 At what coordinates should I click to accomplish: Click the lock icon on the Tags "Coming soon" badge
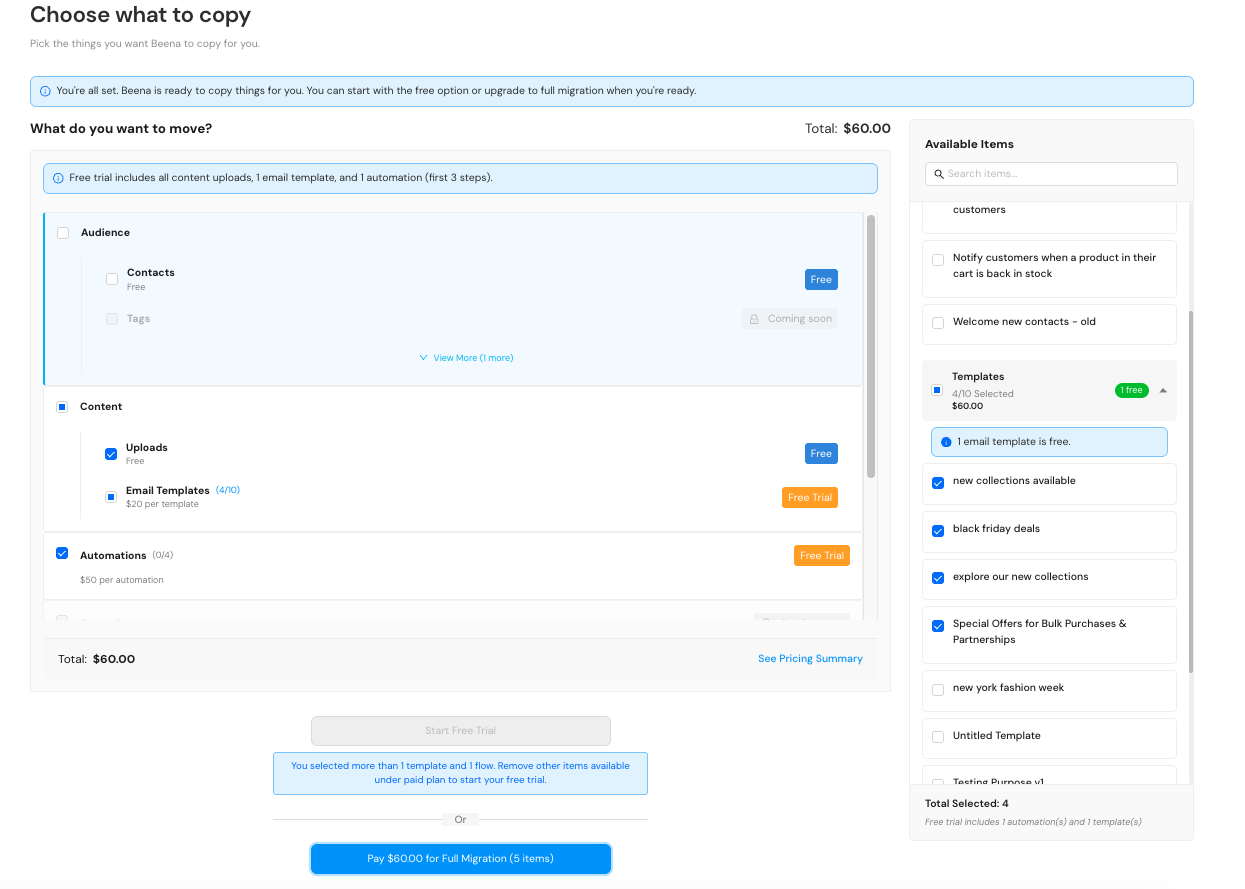click(755, 318)
